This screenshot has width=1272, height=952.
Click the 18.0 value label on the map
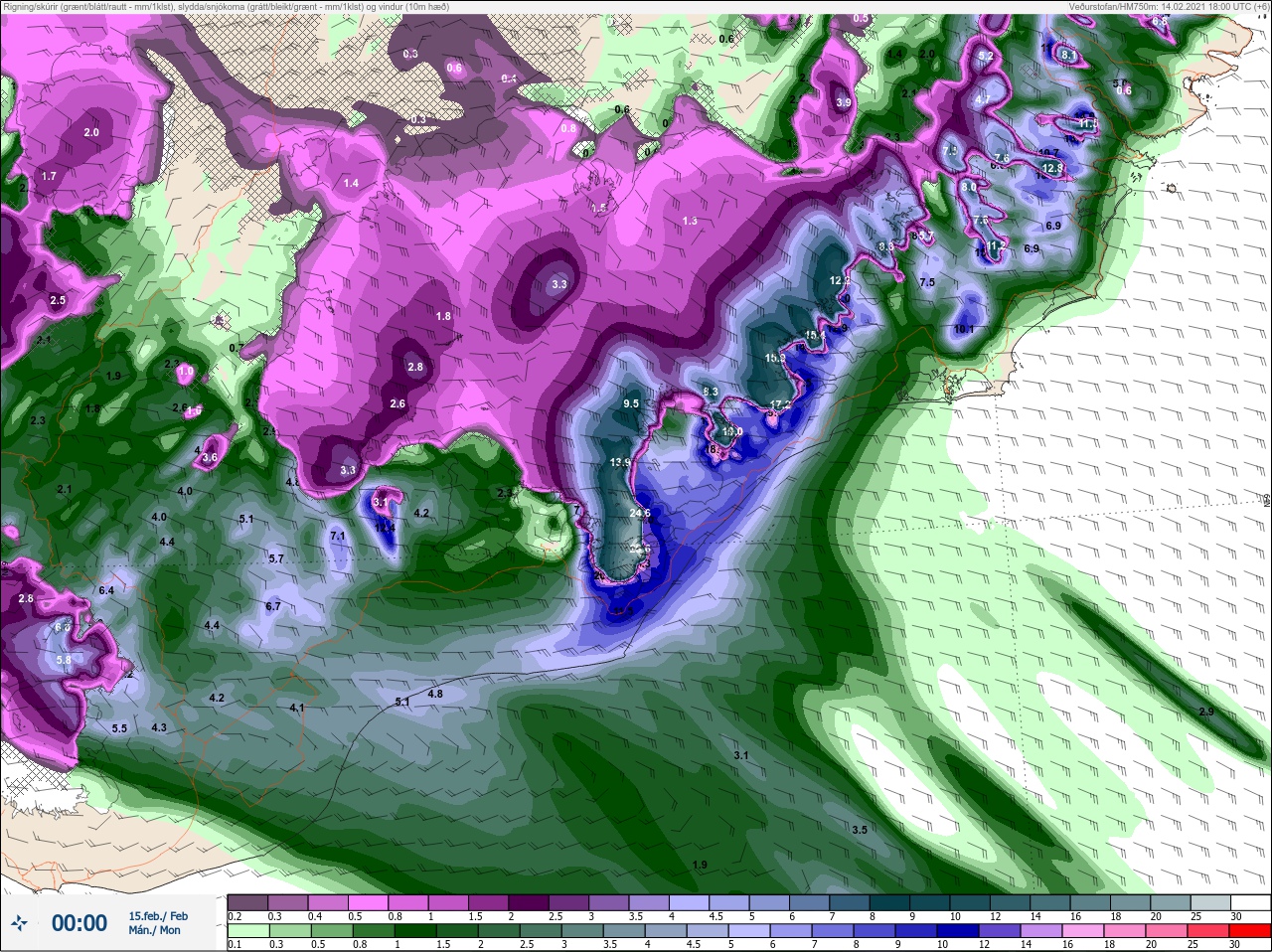point(732,432)
